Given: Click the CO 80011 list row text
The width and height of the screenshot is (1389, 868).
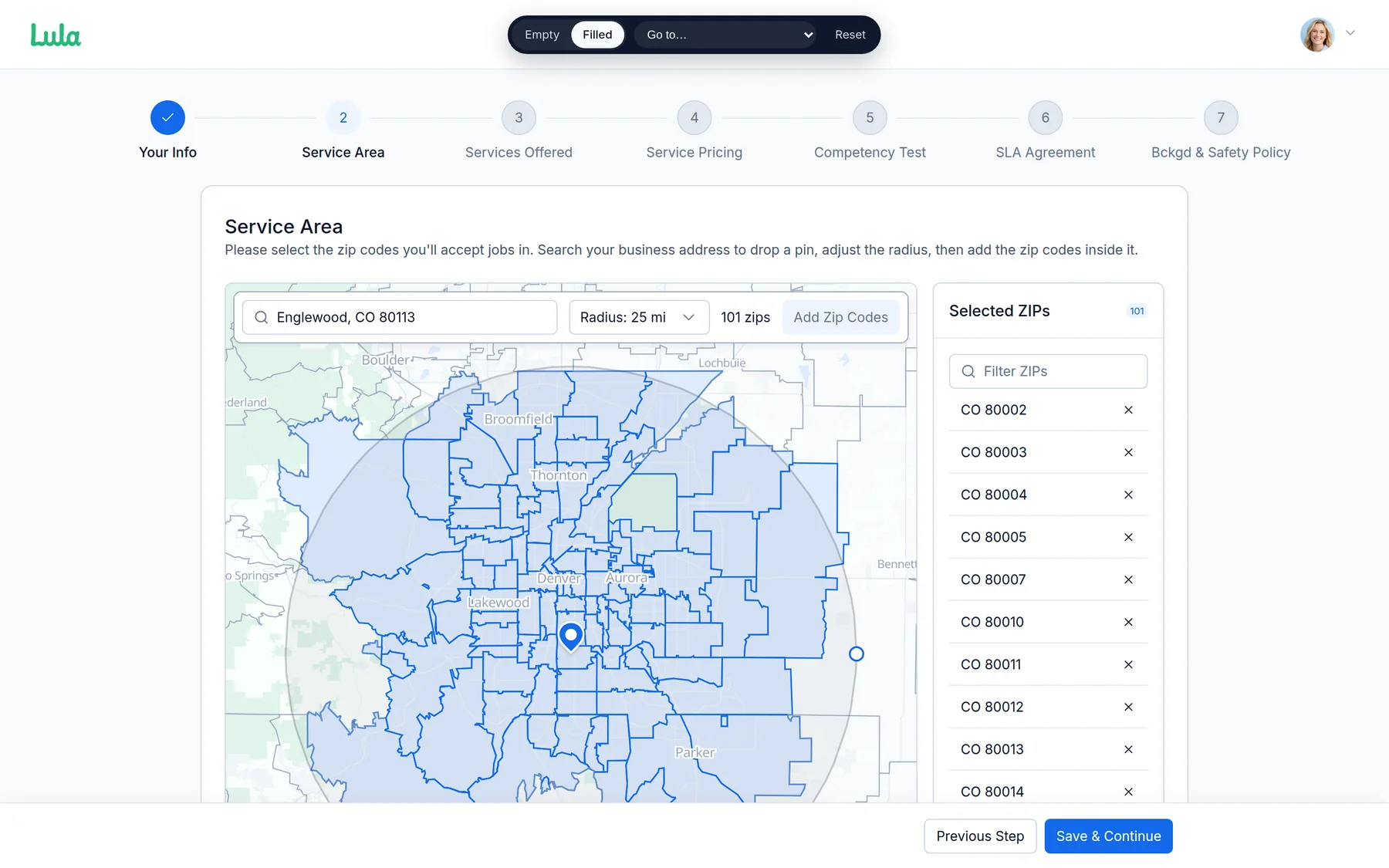Looking at the screenshot, I should pos(991,664).
